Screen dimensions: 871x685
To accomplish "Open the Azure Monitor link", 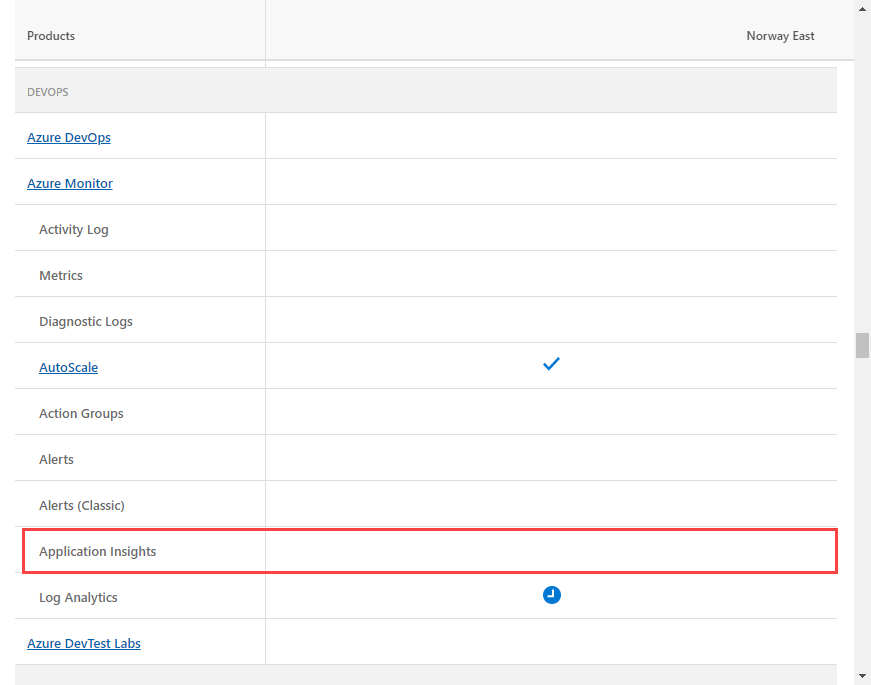I will pyautogui.click(x=70, y=183).
